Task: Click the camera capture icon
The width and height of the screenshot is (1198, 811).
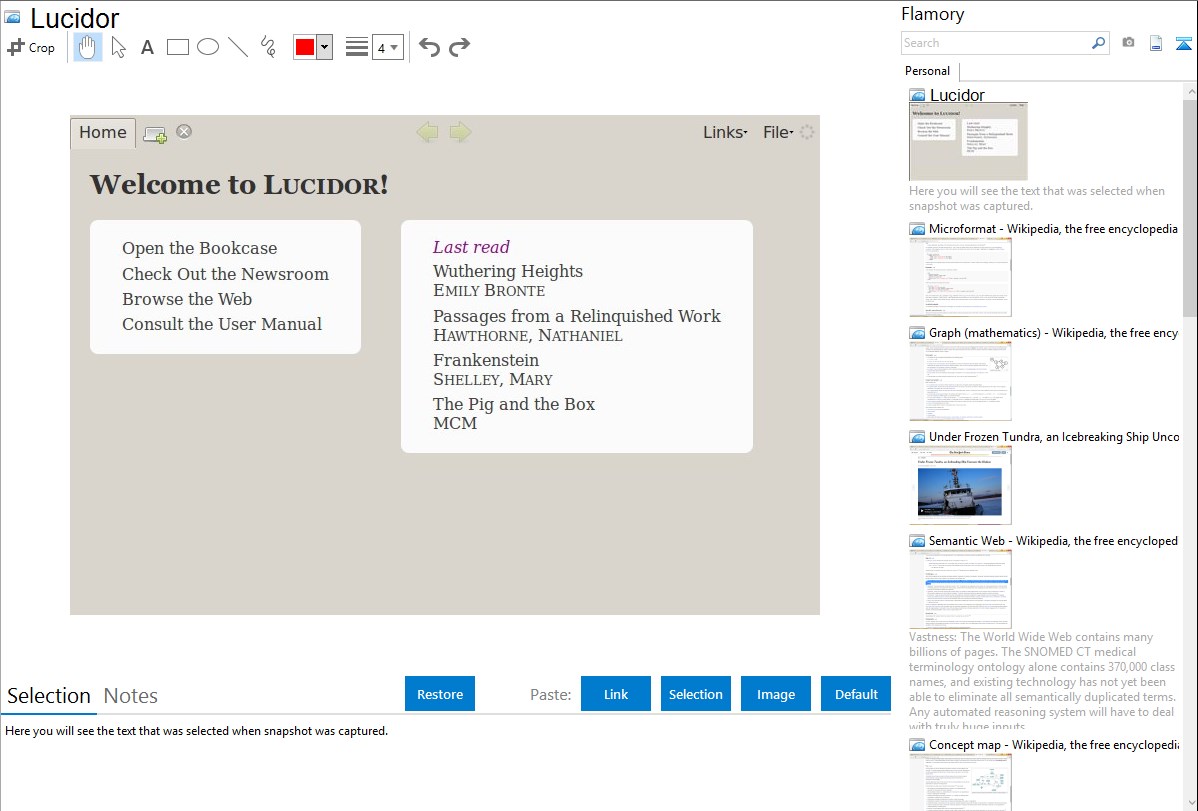Action: pyautogui.click(x=1128, y=43)
